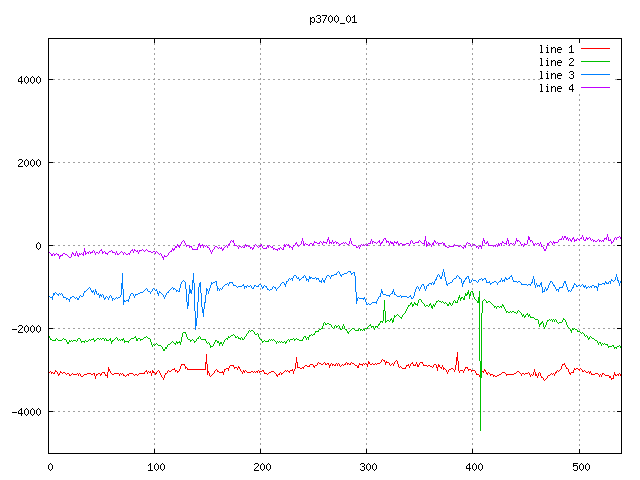Click the chart title p3700_01
This screenshot has height=480, width=640.
(x=333, y=20)
